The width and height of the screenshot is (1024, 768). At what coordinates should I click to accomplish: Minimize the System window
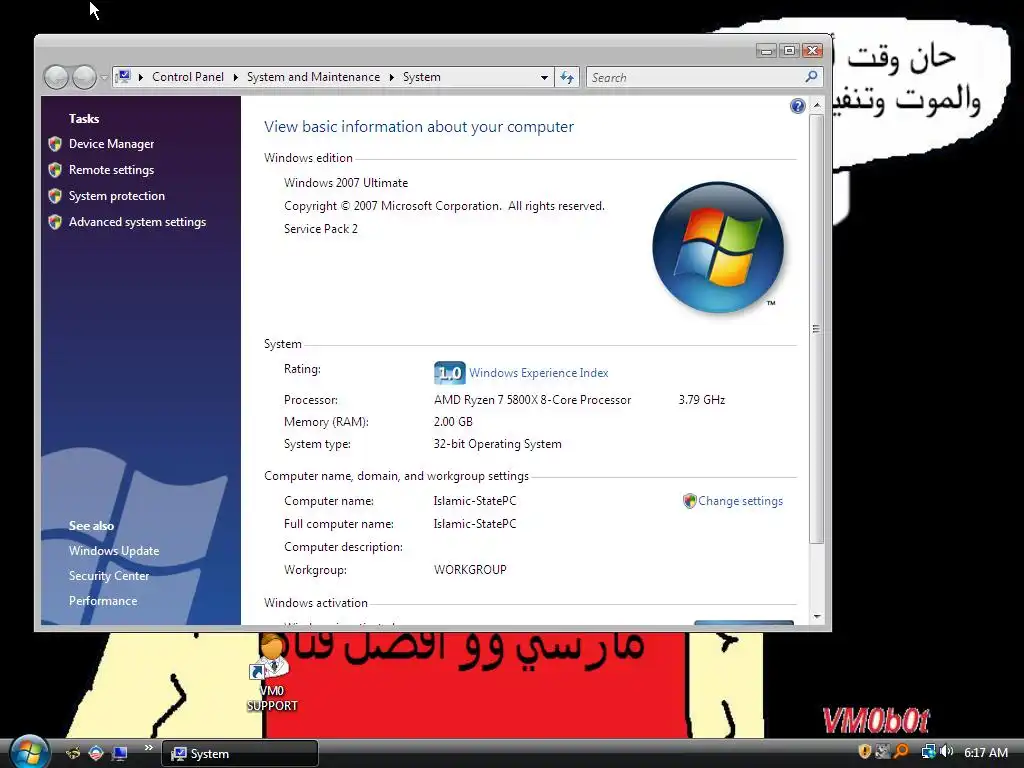pos(767,50)
